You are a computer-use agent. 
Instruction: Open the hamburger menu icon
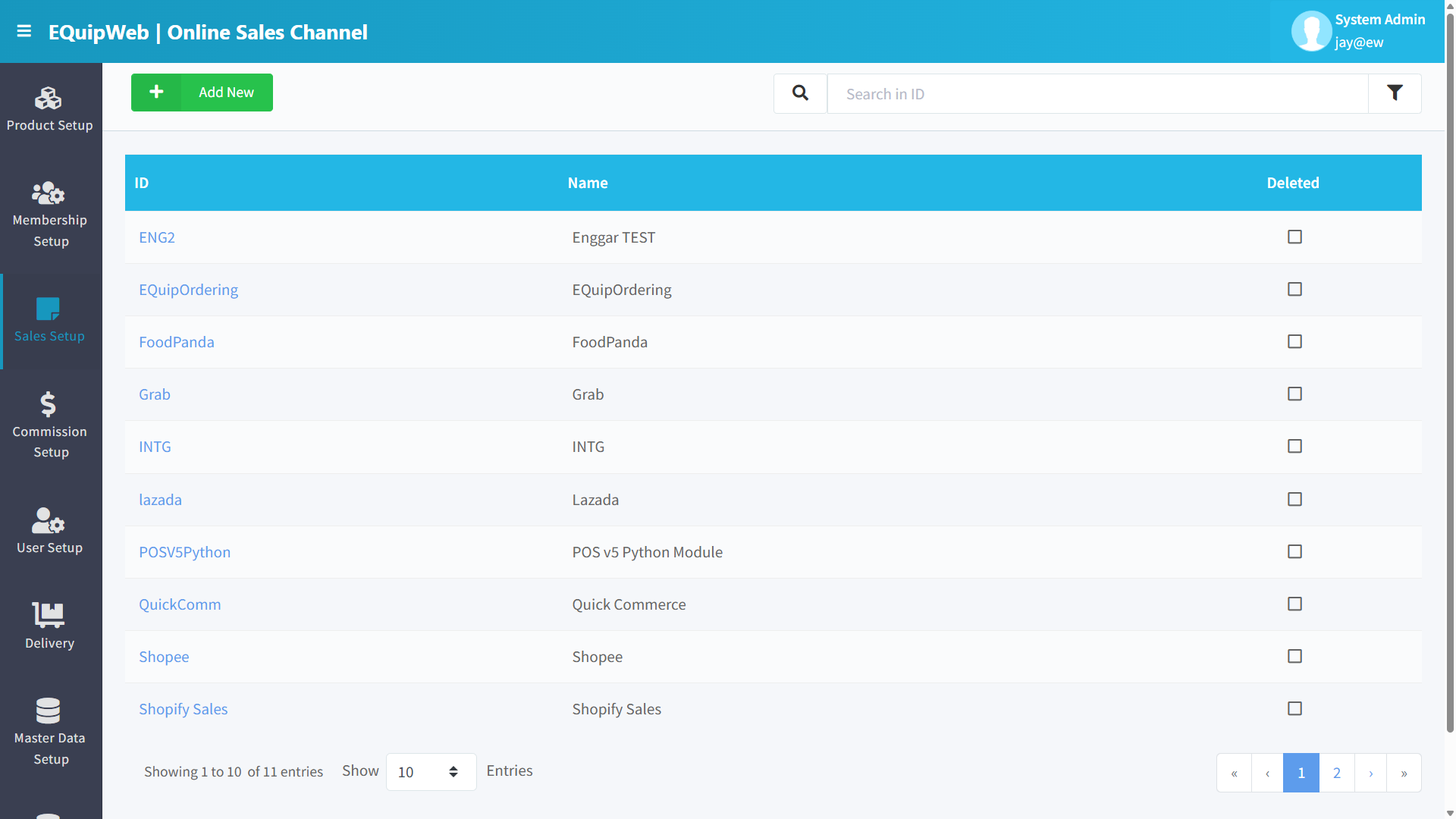point(24,31)
